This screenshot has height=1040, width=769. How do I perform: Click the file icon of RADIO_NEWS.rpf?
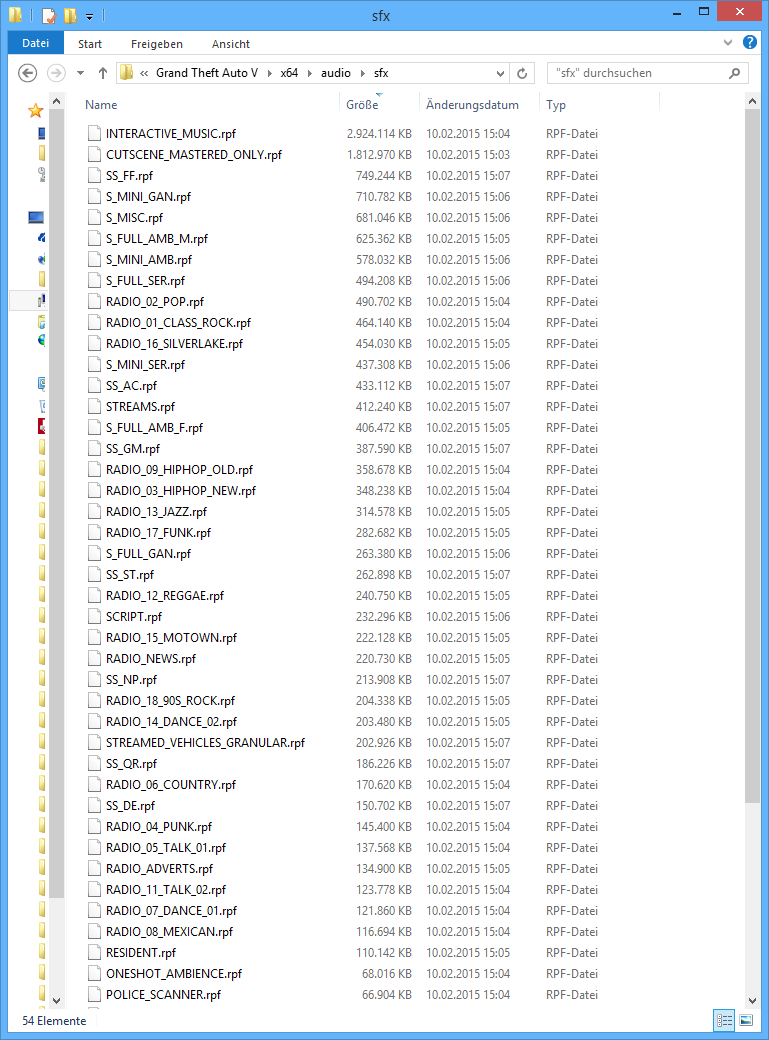tap(95, 659)
